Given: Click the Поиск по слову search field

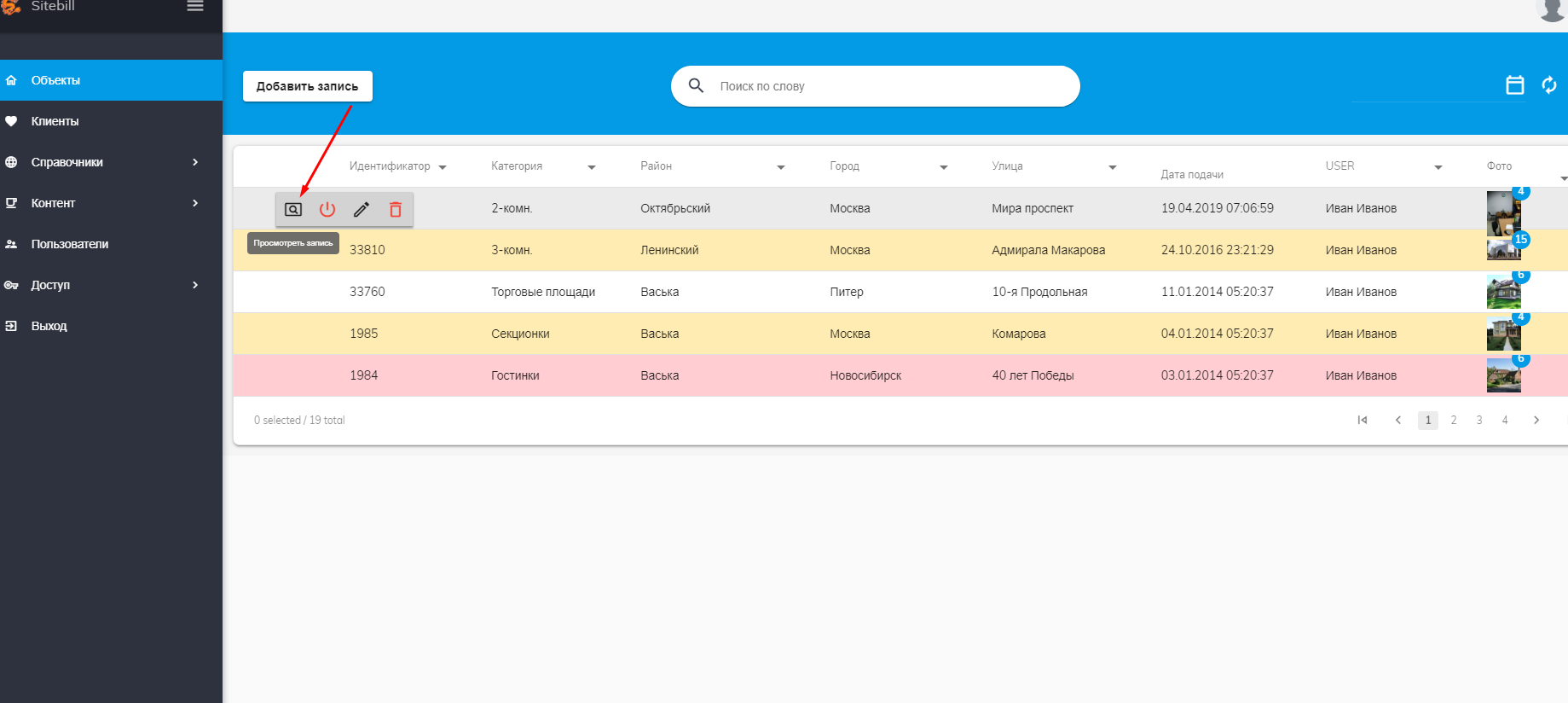Looking at the screenshot, I should click(x=876, y=86).
